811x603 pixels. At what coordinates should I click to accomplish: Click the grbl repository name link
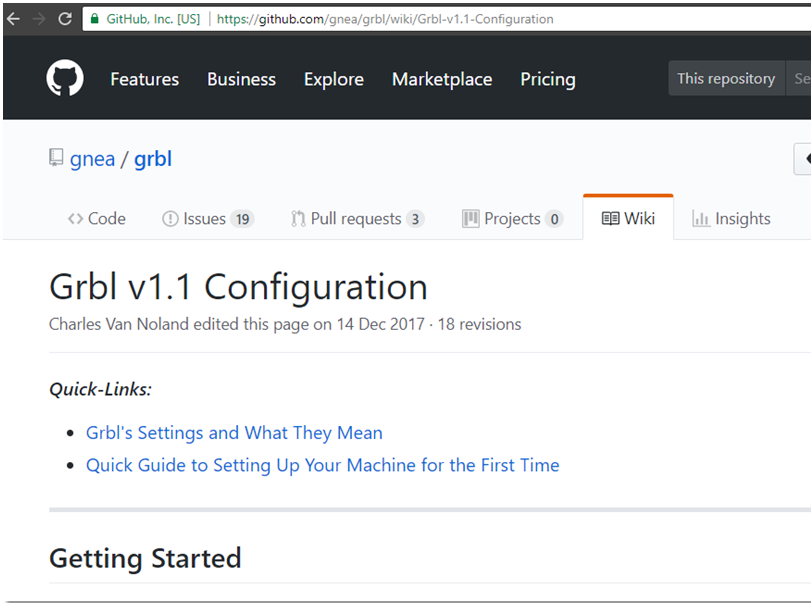pos(153,159)
